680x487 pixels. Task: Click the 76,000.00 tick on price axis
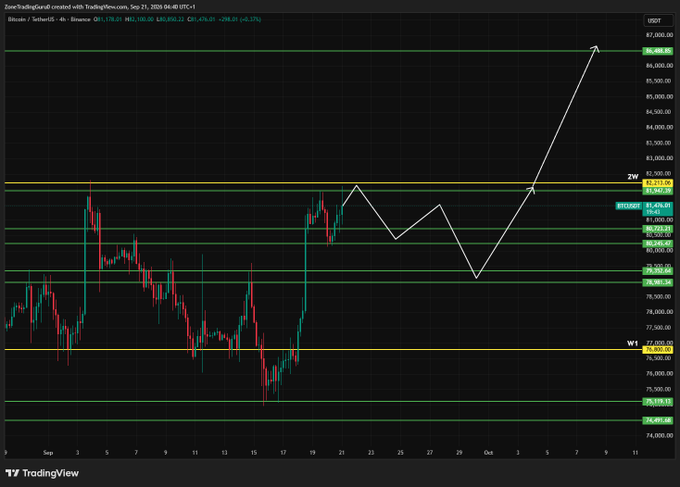coord(659,373)
